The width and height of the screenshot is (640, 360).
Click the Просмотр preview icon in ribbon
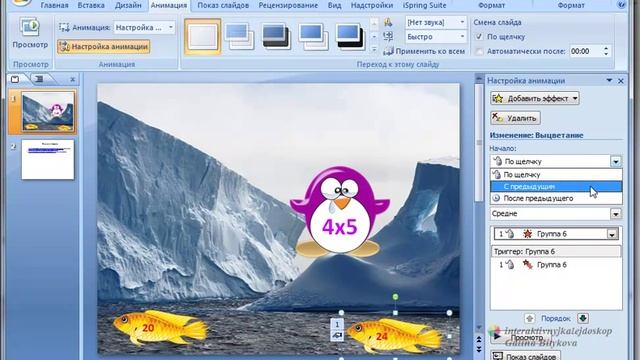point(30,28)
